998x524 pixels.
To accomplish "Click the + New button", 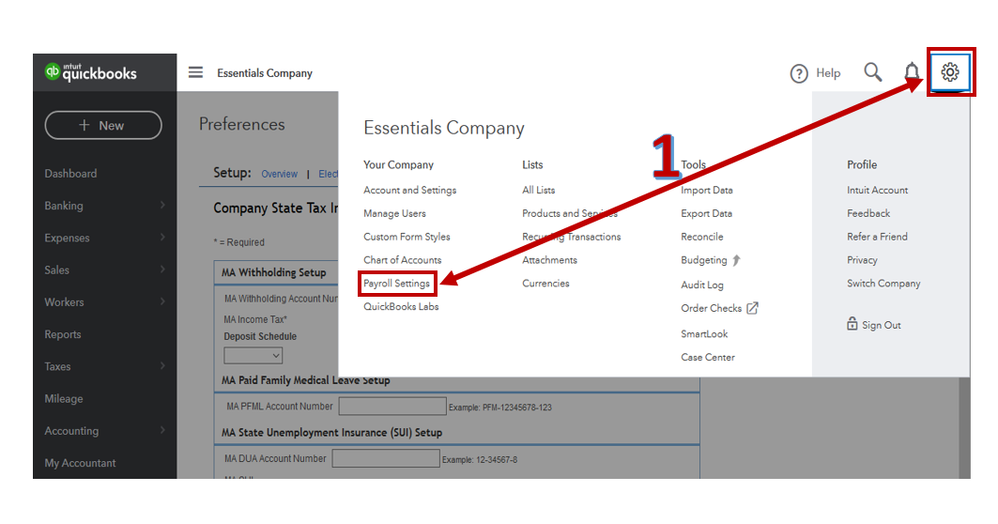I will (103, 125).
